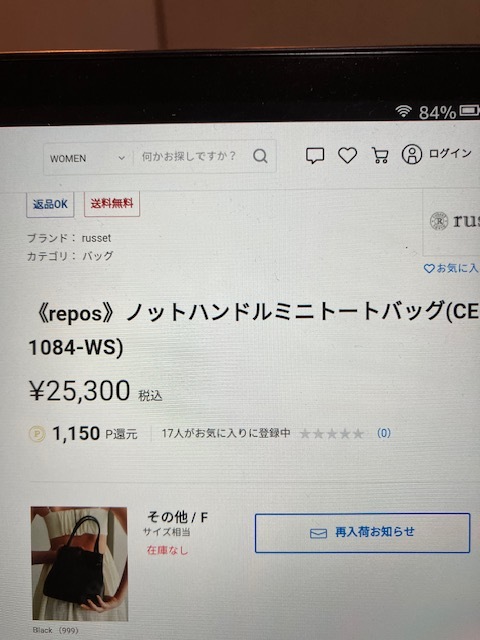Viewport: 480px width, 640px height.
Task: Open the chat message icon
Action: 315,156
